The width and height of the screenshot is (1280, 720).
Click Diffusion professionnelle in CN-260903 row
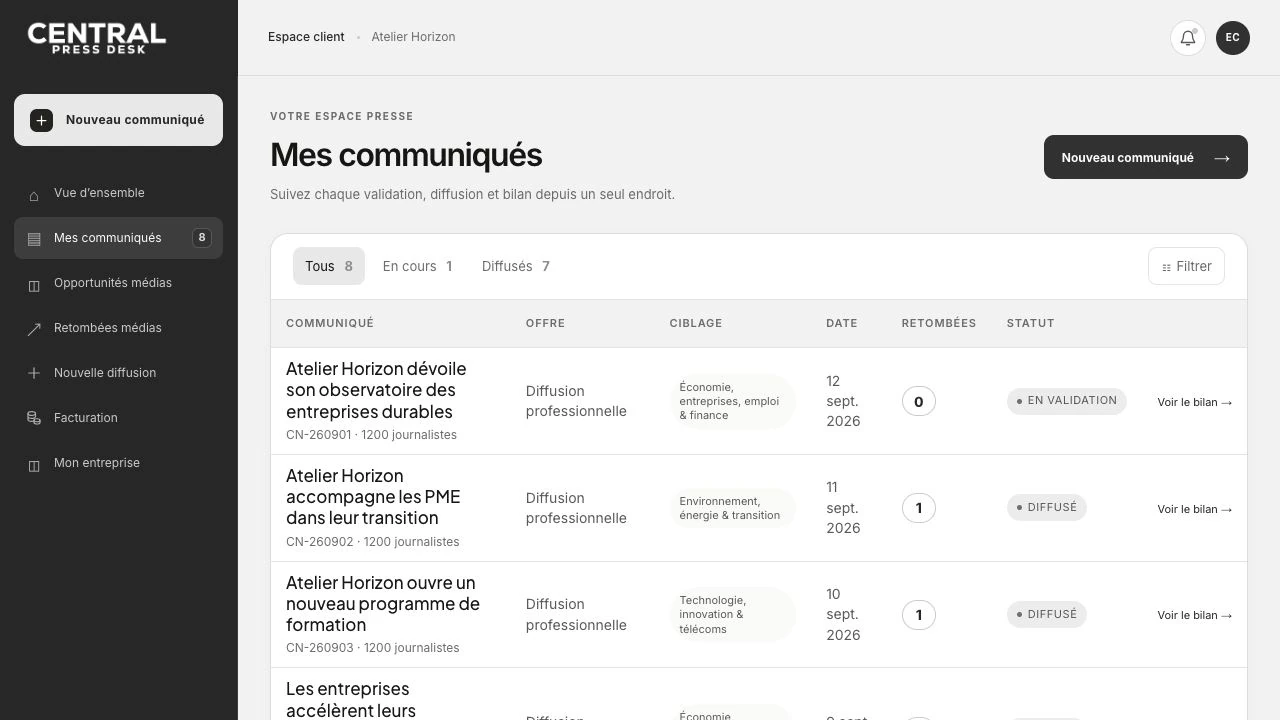(x=576, y=615)
